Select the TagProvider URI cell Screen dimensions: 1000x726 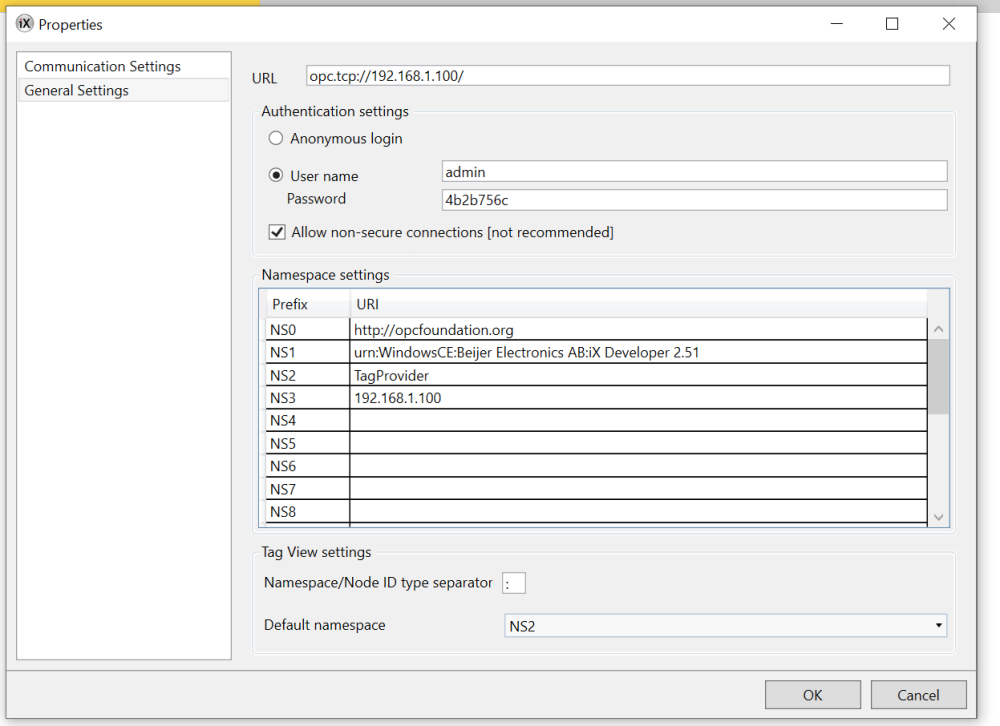point(638,375)
